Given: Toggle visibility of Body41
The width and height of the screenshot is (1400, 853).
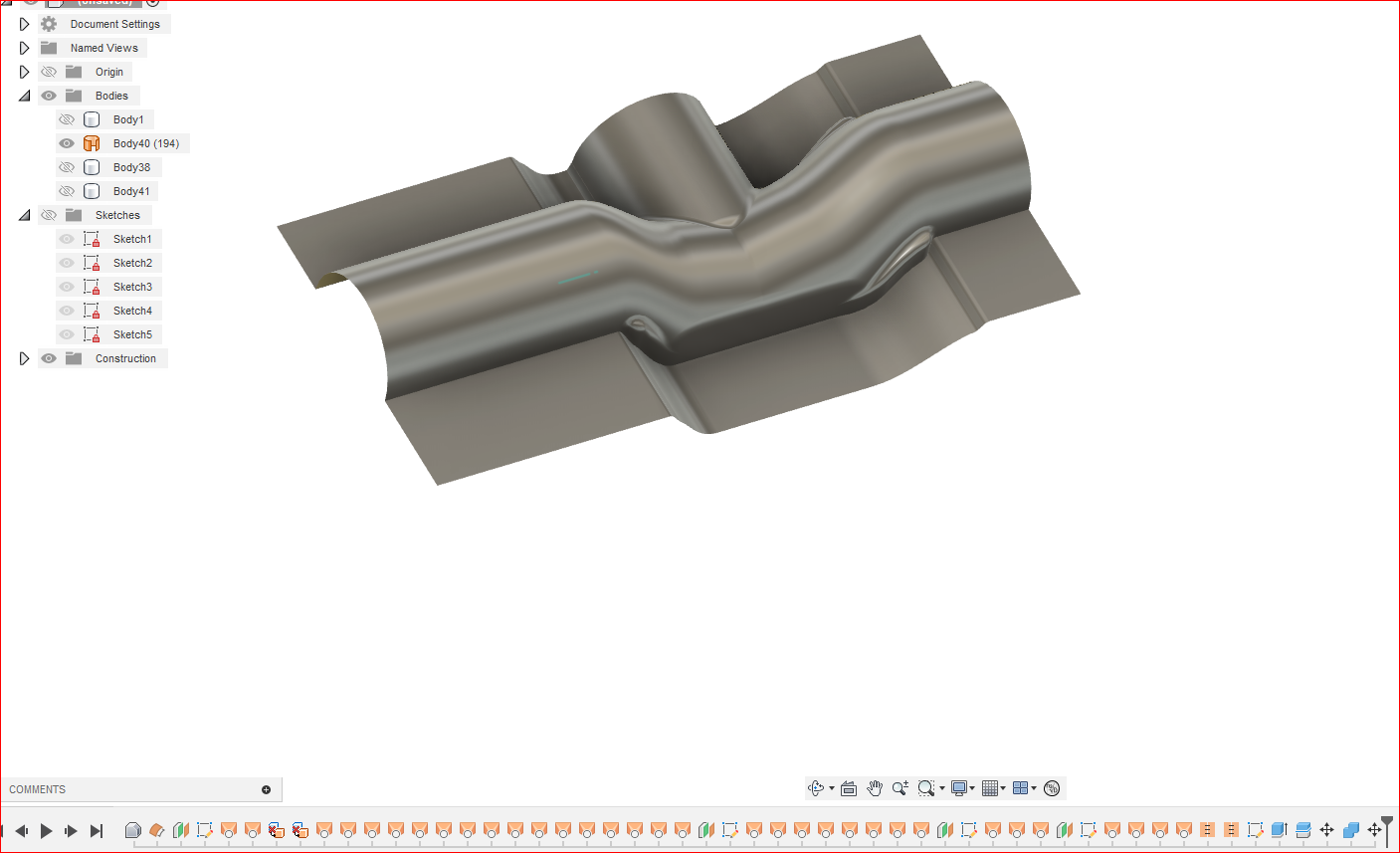Looking at the screenshot, I should [67, 191].
